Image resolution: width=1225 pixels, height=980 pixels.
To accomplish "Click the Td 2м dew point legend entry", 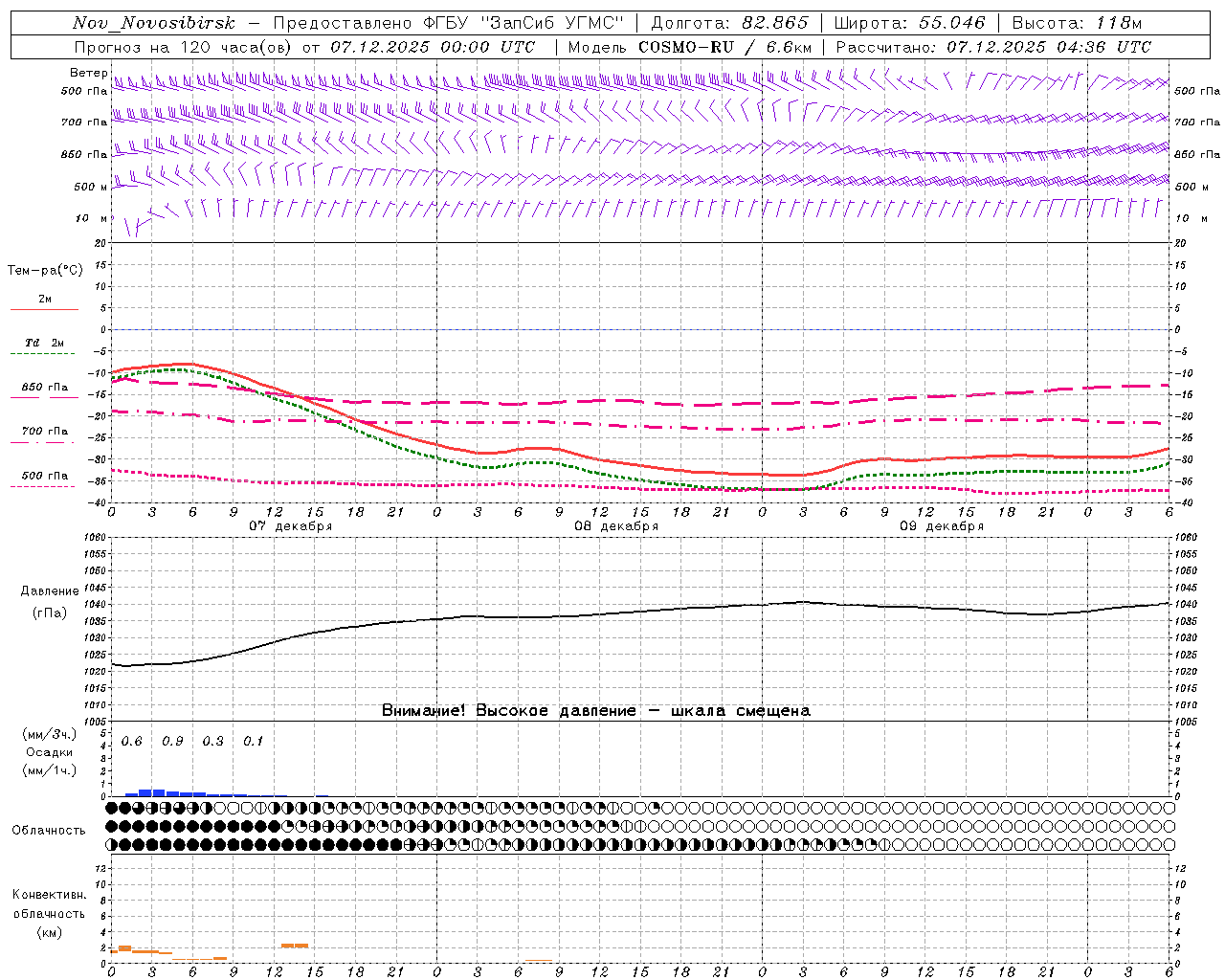I will click(x=44, y=343).
